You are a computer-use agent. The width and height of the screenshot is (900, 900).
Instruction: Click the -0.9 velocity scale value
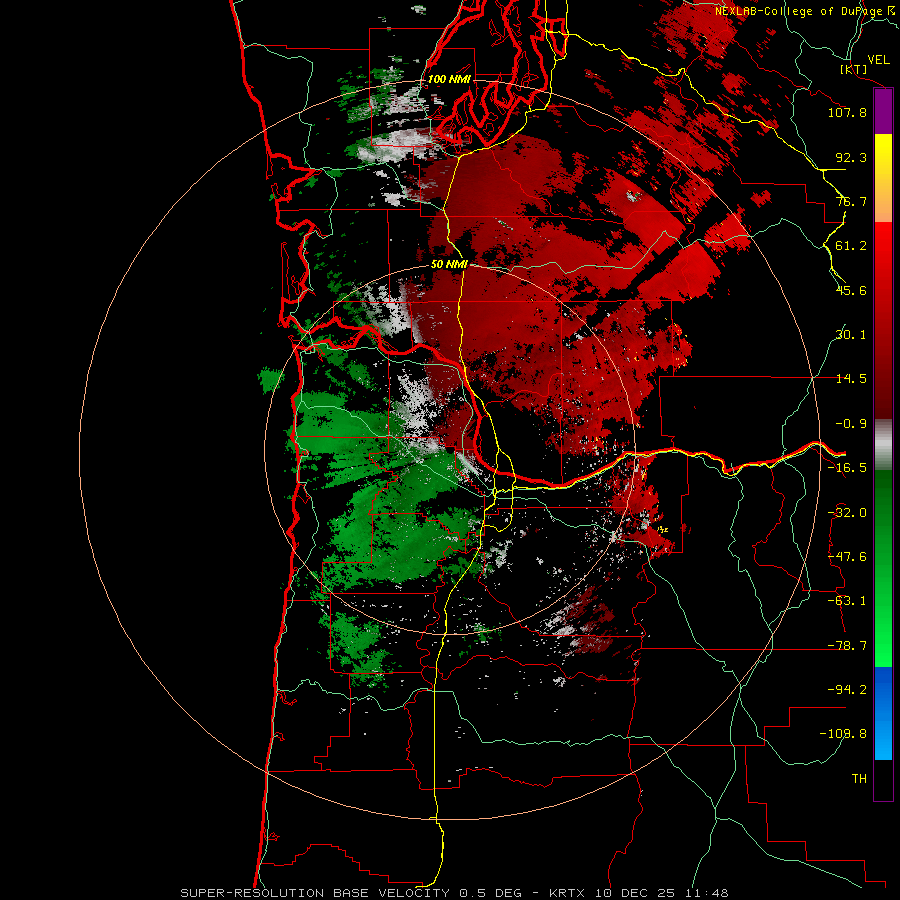[851, 424]
